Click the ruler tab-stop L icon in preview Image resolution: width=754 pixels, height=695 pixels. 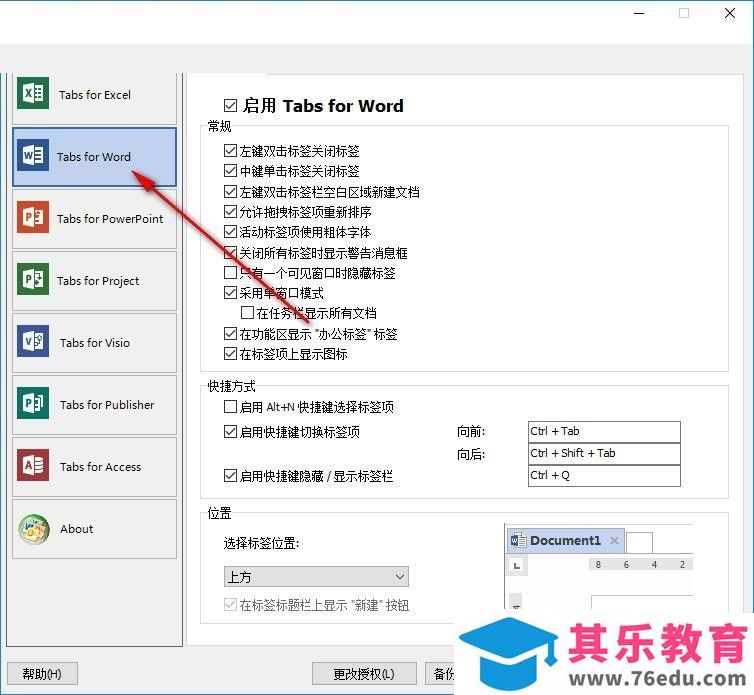[x=517, y=566]
